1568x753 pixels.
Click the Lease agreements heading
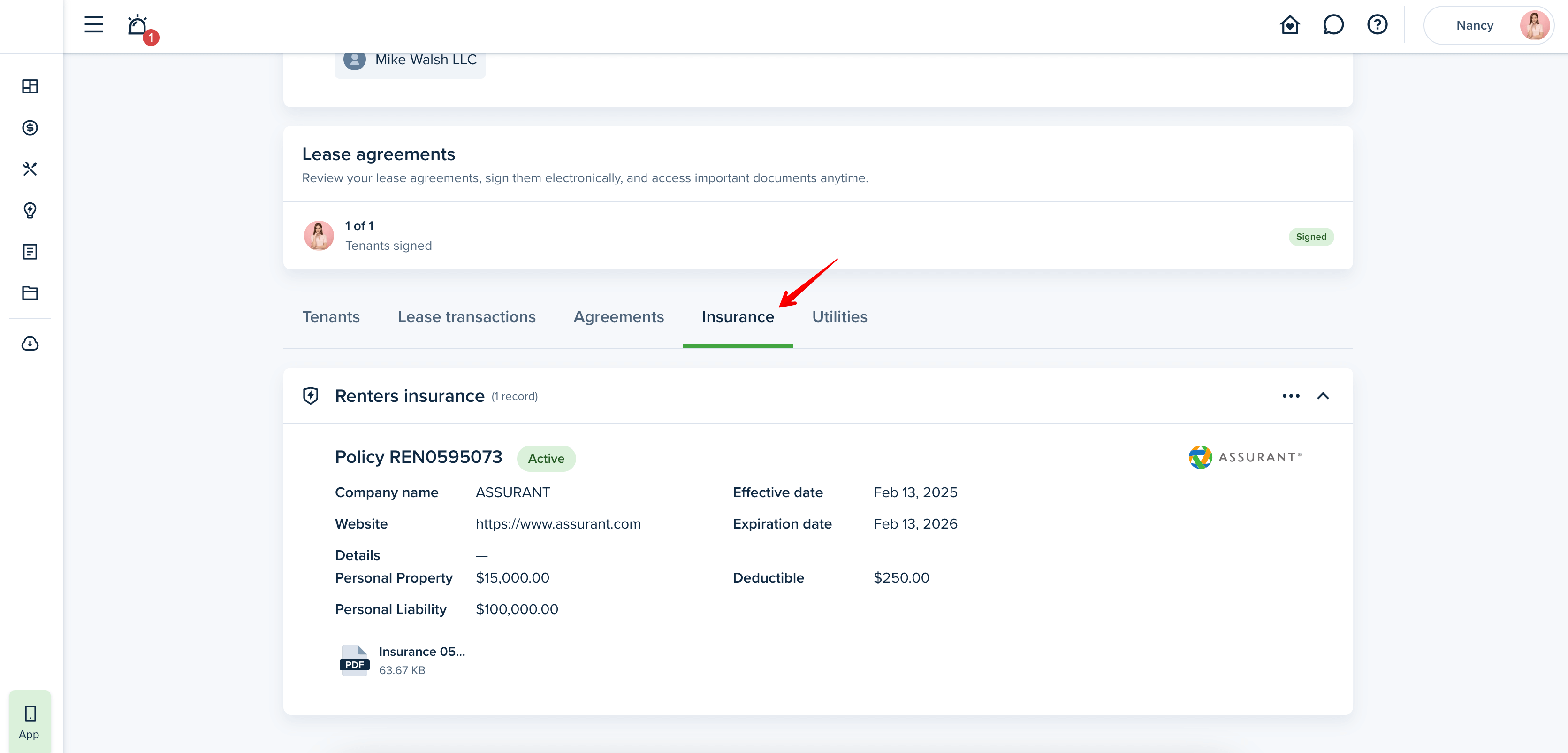379,154
